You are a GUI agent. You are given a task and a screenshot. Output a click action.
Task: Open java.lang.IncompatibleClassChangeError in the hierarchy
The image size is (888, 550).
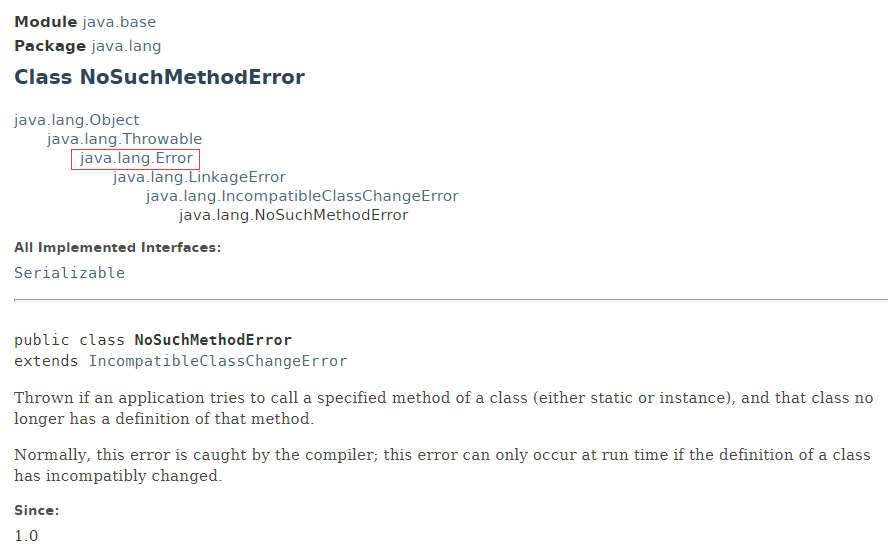(302, 196)
